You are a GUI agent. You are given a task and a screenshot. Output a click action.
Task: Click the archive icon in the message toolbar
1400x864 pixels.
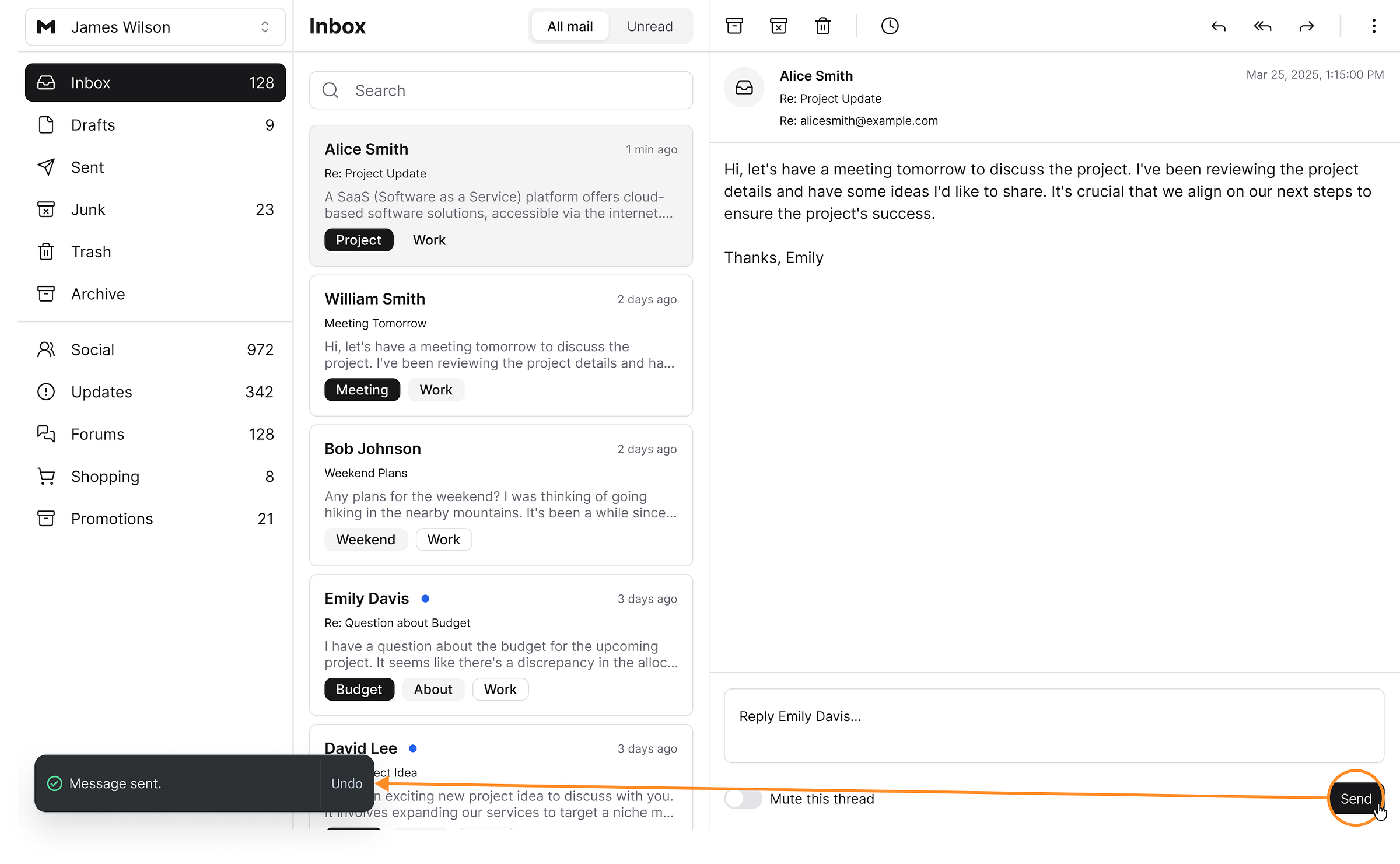[x=734, y=26]
